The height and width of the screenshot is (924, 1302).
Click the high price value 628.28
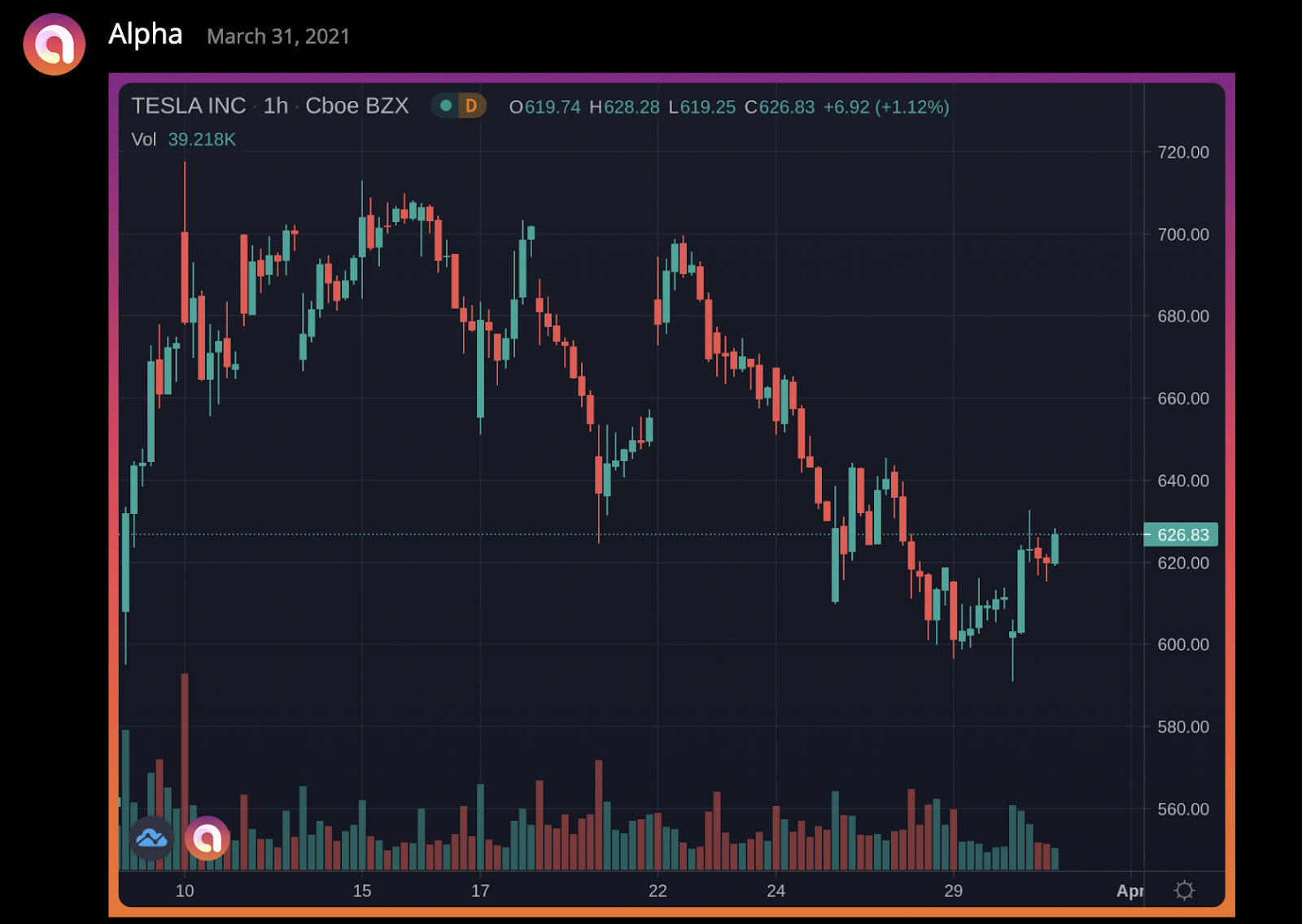[631, 107]
